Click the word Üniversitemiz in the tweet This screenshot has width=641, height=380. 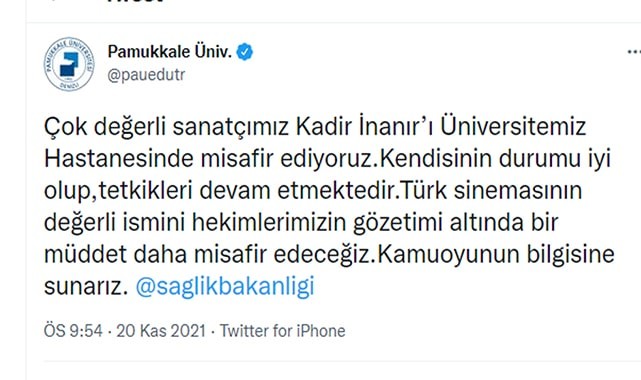[513, 126]
